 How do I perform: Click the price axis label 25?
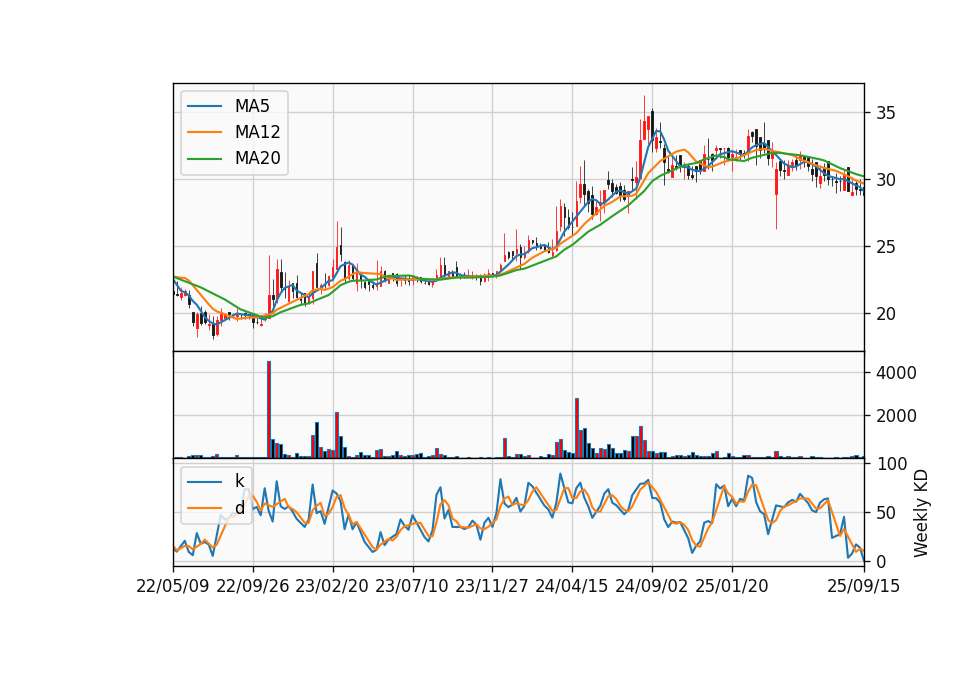point(886,247)
